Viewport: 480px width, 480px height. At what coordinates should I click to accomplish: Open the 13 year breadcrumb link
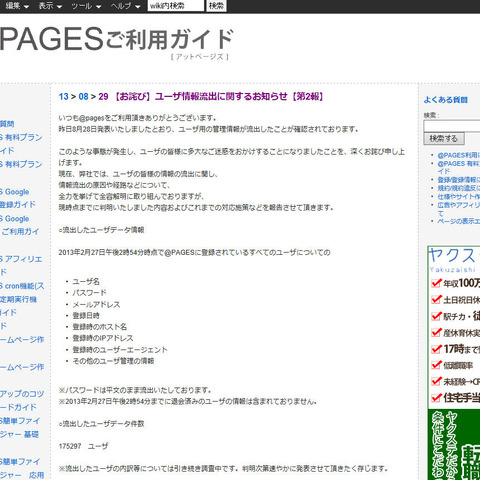pyautogui.click(x=63, y=97)
